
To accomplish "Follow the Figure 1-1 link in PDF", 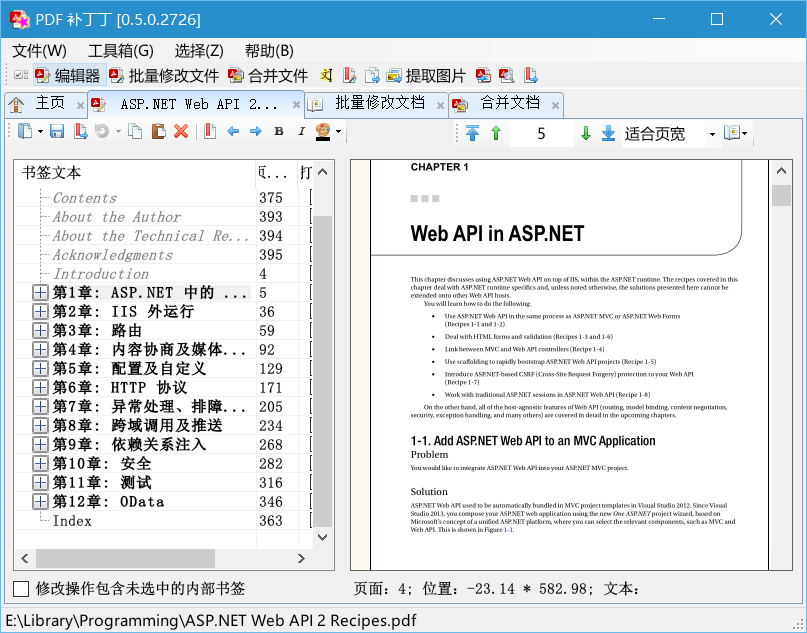I will pyautogui.click(x=507, y=530).
